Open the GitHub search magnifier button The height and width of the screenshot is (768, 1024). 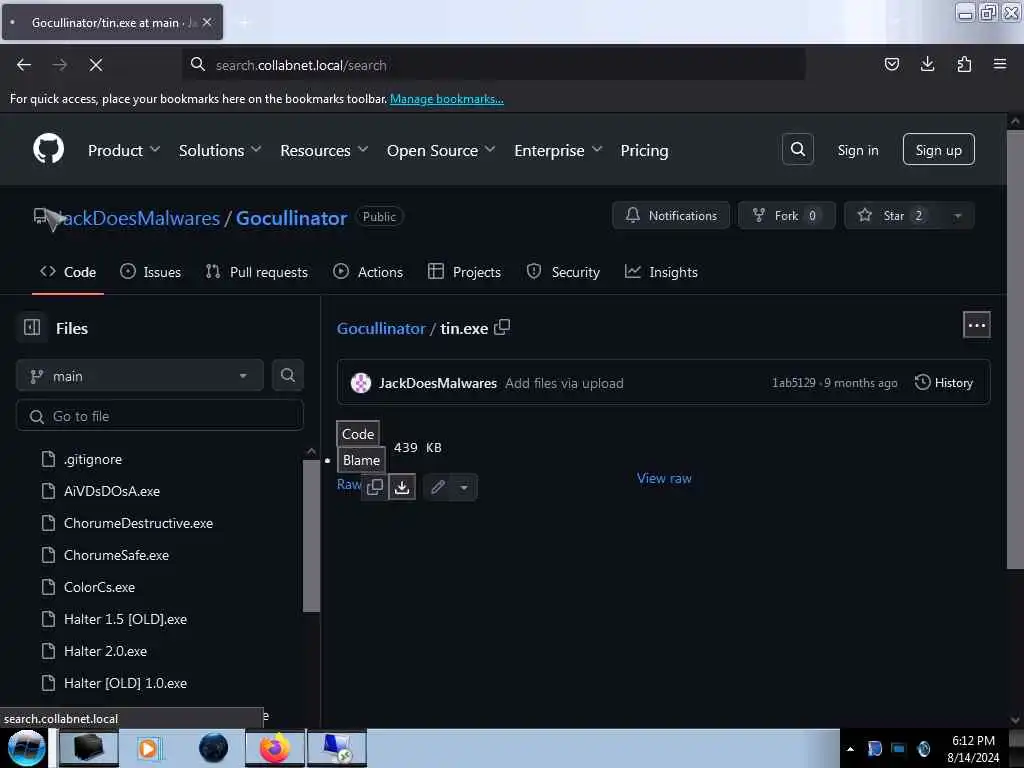coord(797,150)
